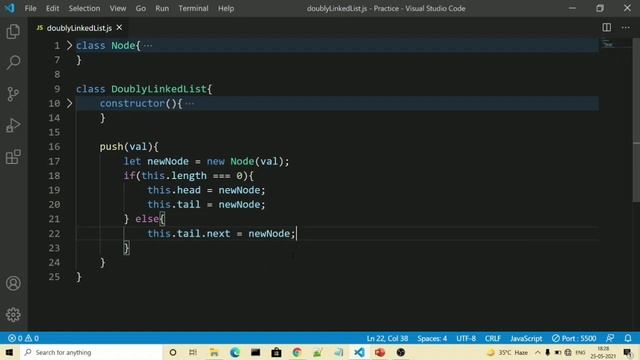This screenshot has width=640, height=360.
Task: Split the editor to the right
Action: pos(607,27)
